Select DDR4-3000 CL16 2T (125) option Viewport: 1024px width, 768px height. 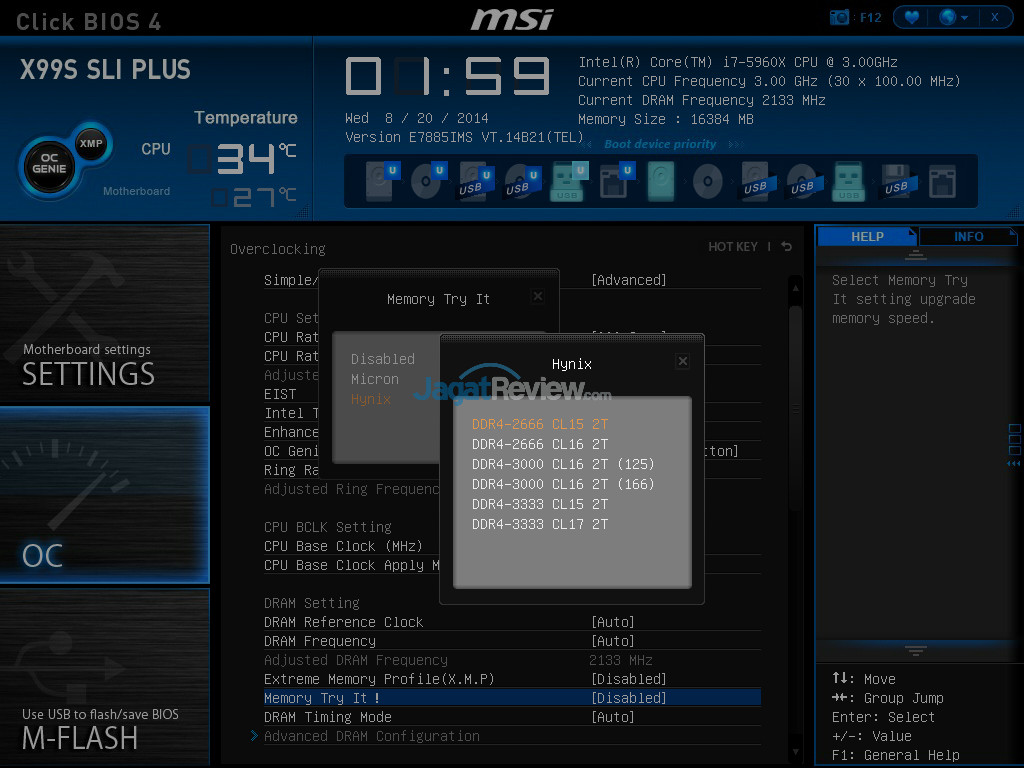[562, 464]
